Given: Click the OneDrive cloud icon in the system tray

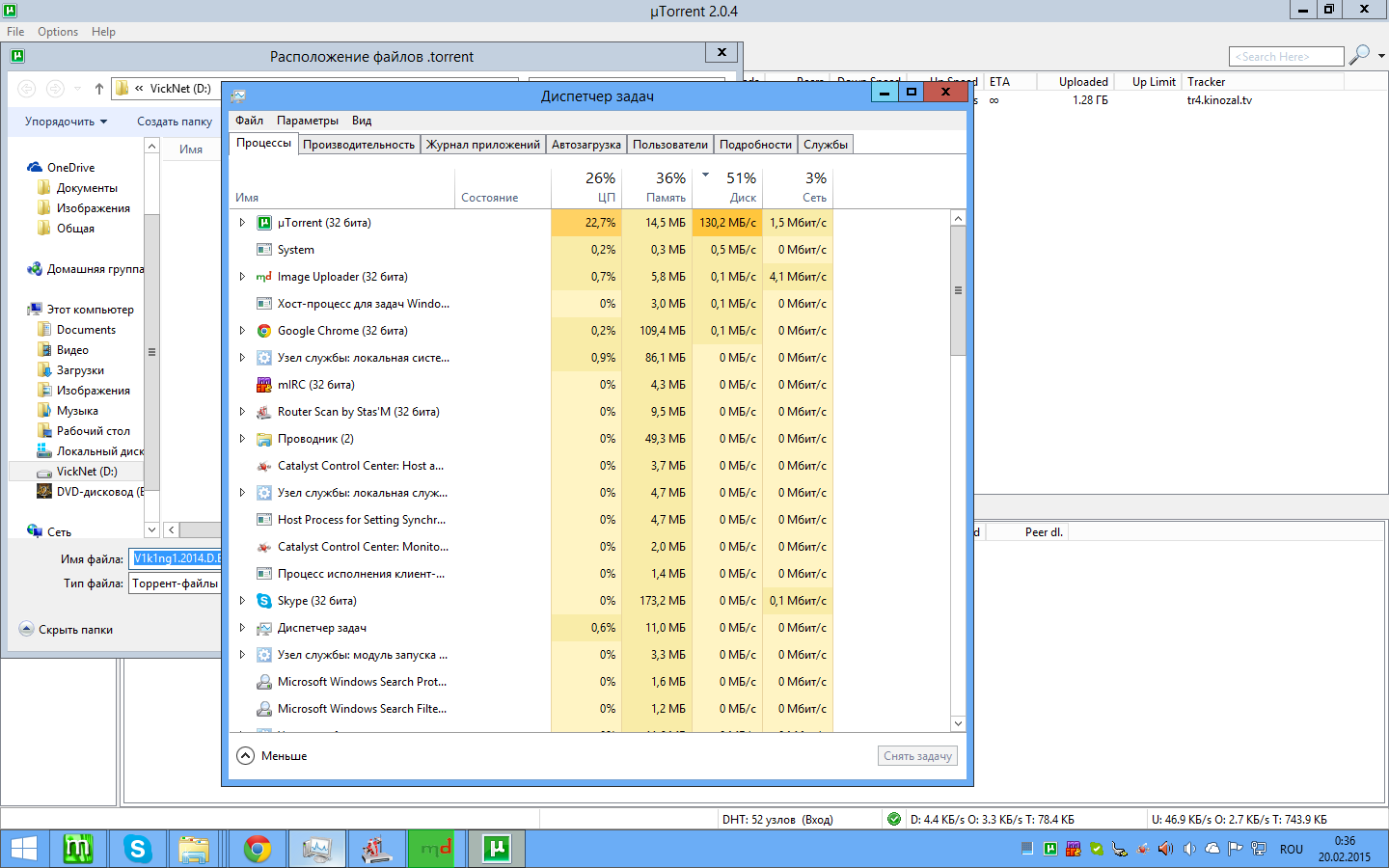Looking at the screenshot, I should pyautogui.click(x=1212, y=849).
